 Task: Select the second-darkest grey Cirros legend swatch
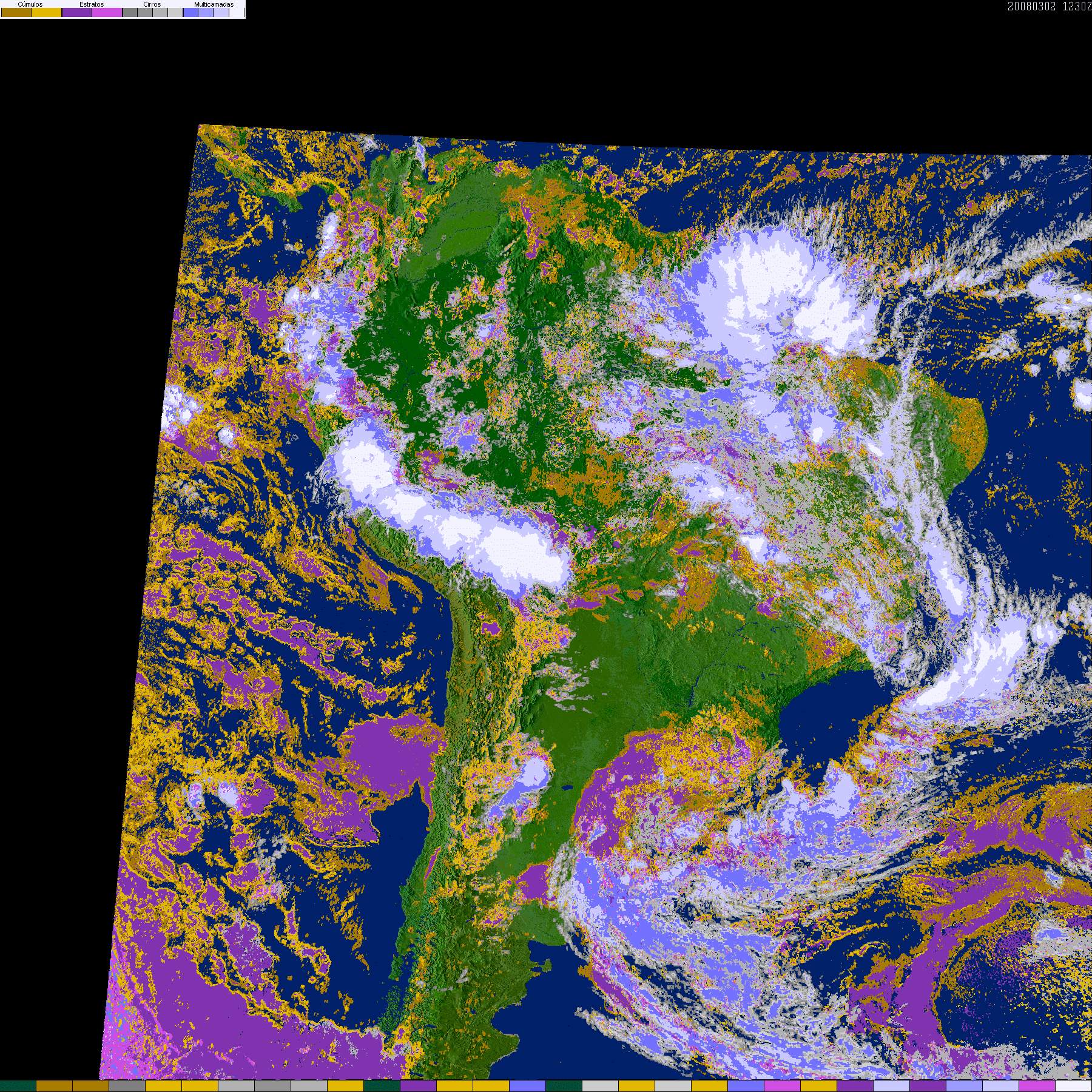pyautogui.click(x=145, y=12)
